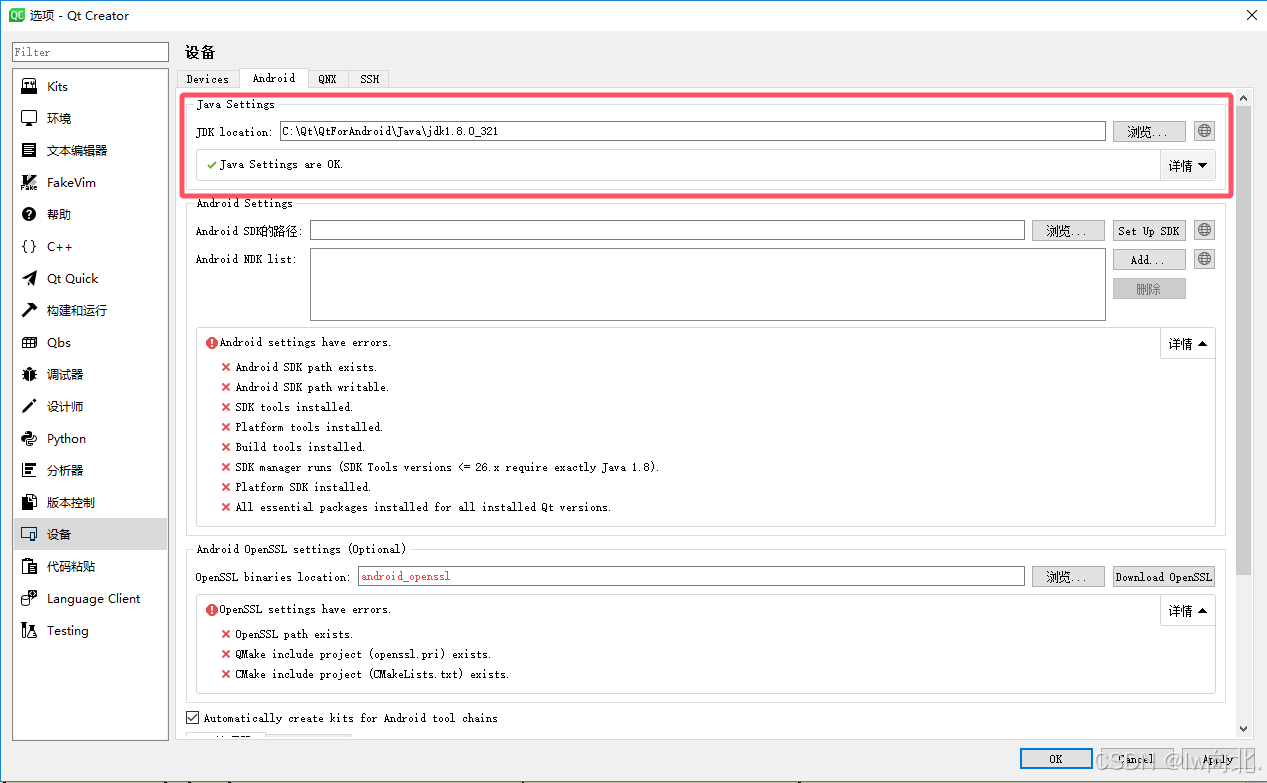Switch to the Android tab
Screen dimensions: 1267x783
click(x=274, y=78)
